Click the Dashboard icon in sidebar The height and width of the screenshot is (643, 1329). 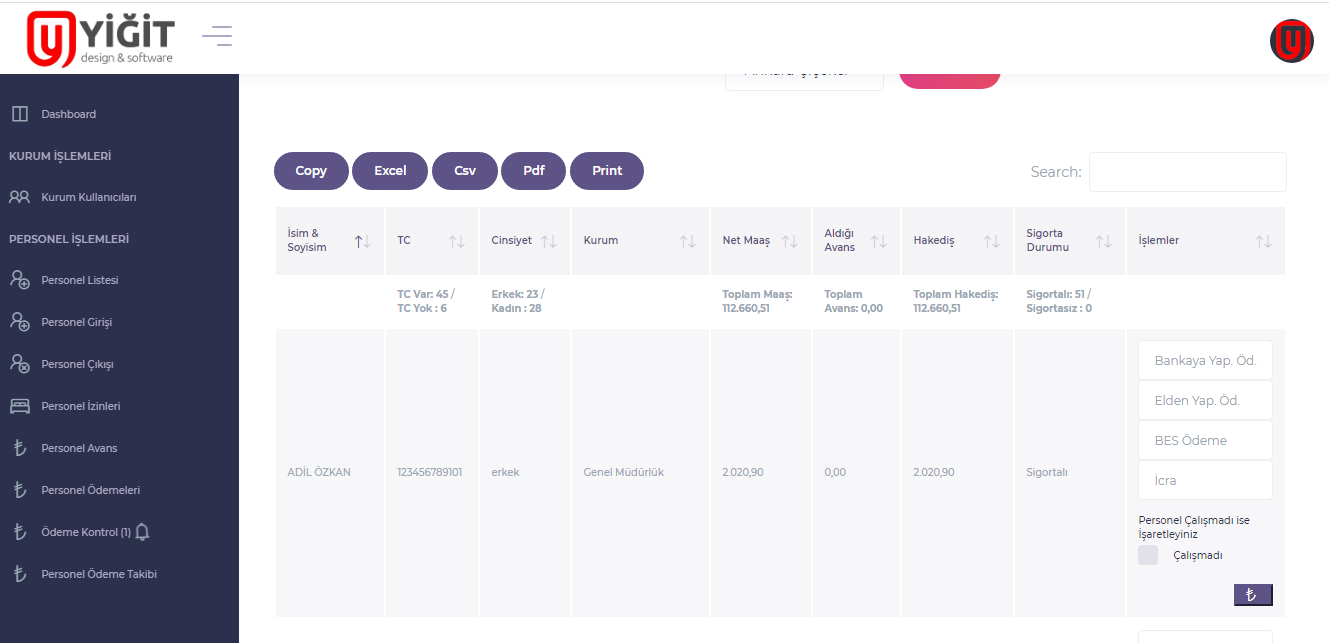coord(20,114)
